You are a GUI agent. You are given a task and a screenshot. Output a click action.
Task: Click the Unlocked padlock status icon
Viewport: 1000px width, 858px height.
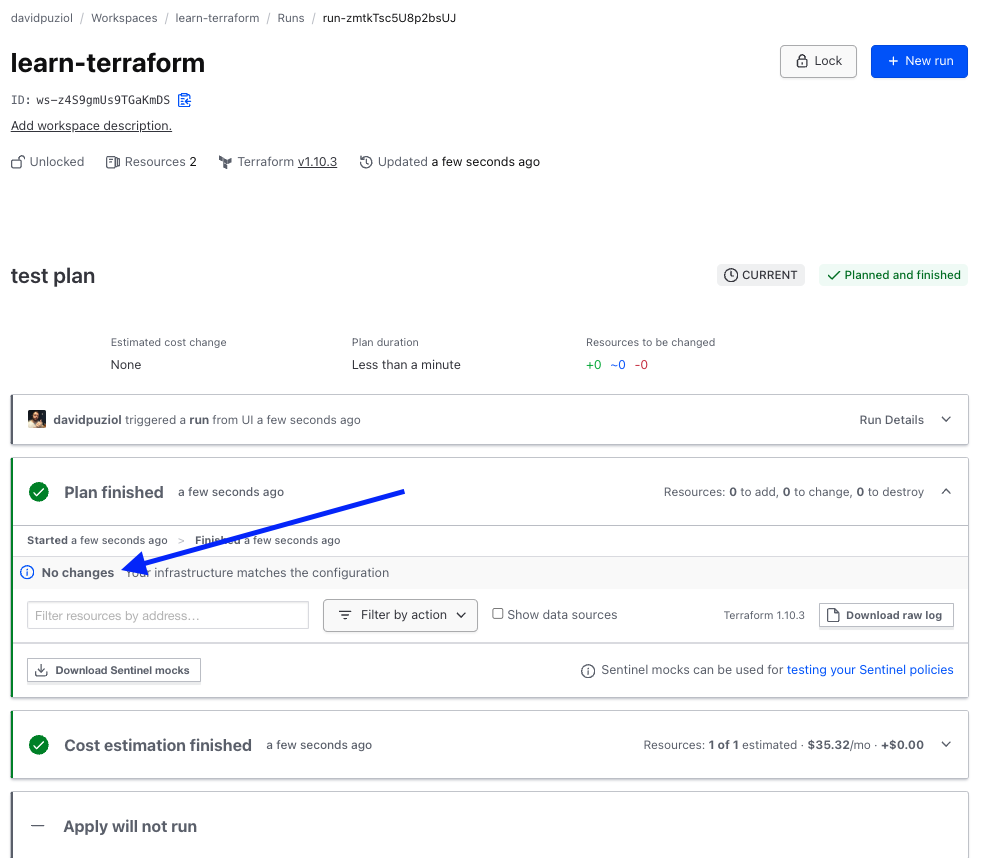[x=18, y=162]
